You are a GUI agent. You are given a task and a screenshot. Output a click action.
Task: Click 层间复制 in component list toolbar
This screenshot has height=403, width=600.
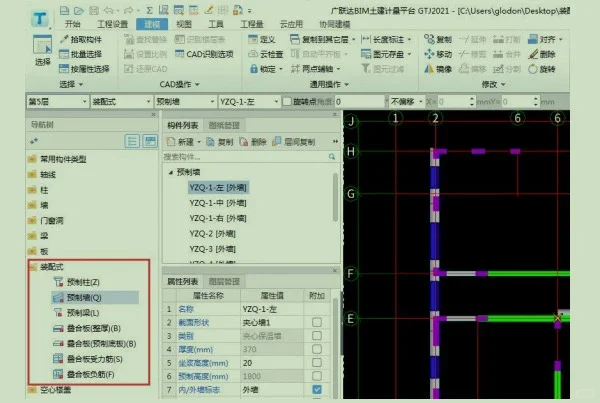[x=294, y=142]
